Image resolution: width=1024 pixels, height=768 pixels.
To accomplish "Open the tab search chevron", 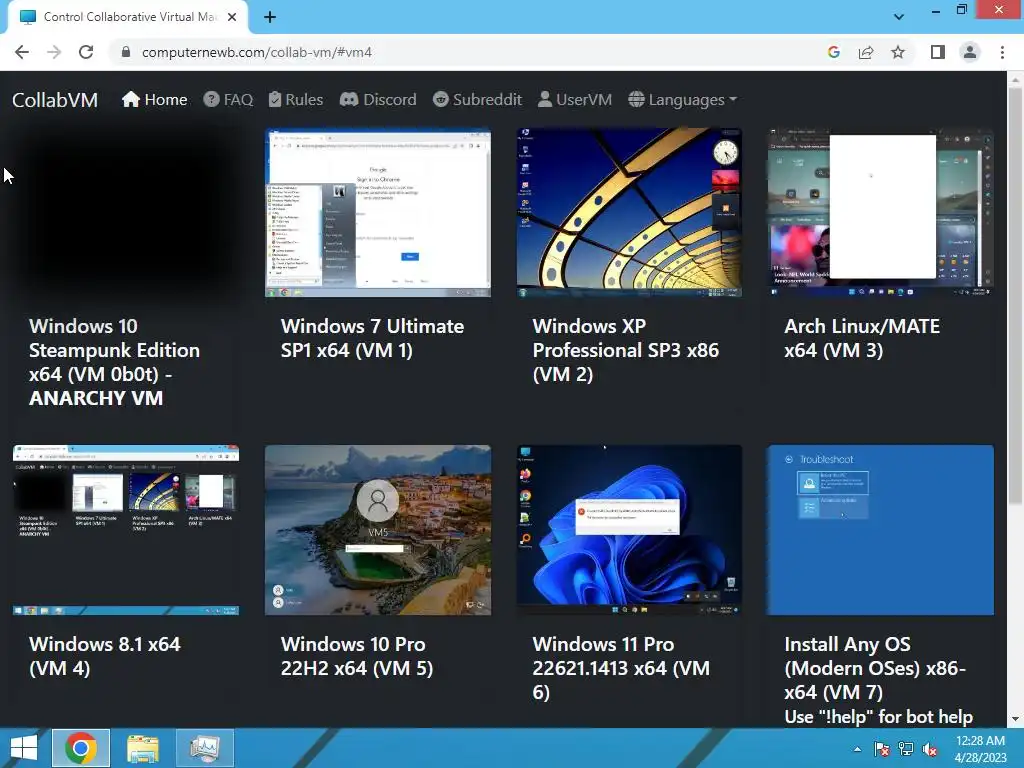I will click(x=899, y=17).
